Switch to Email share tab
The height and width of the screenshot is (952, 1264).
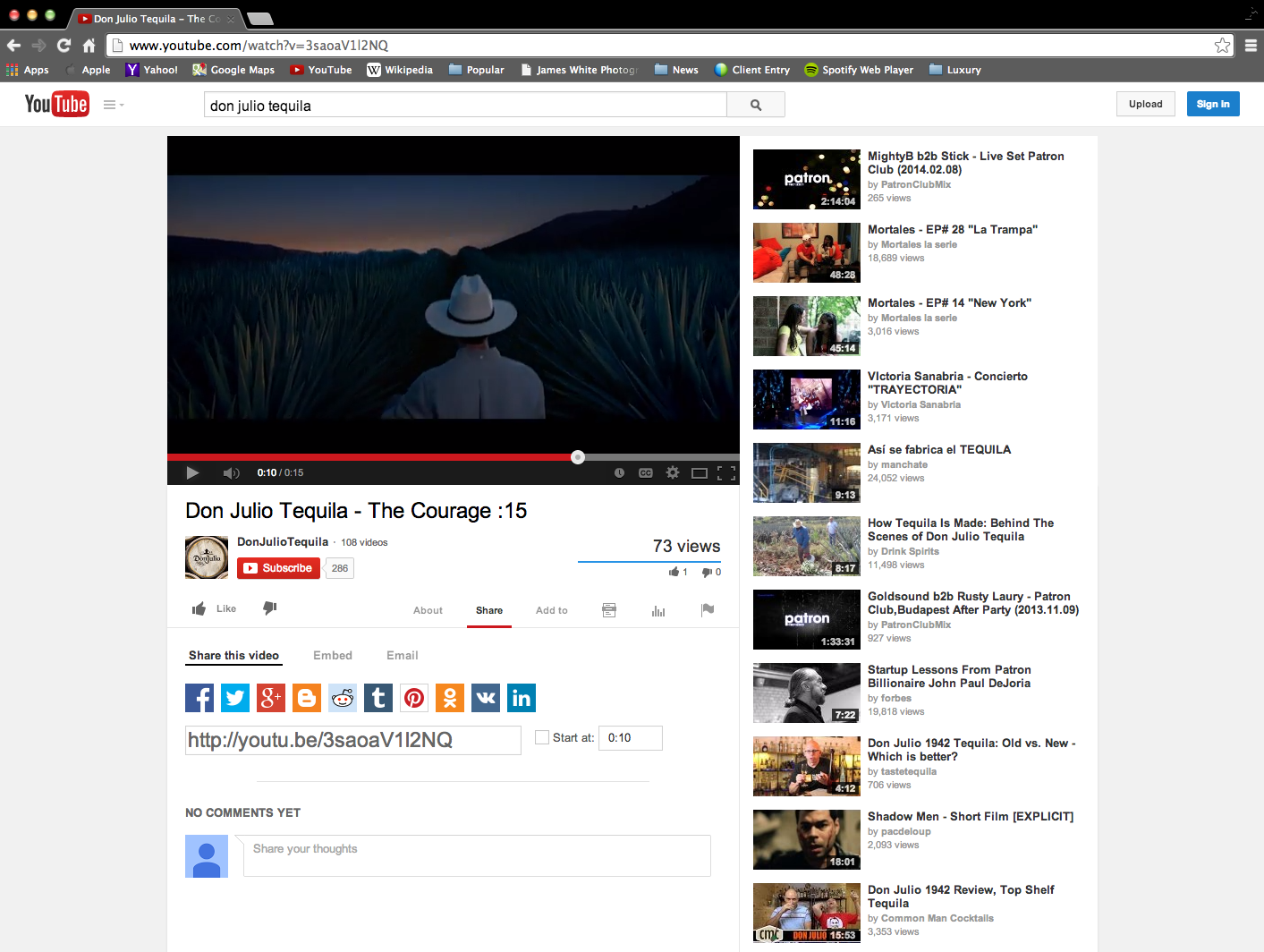pos(403,656)
